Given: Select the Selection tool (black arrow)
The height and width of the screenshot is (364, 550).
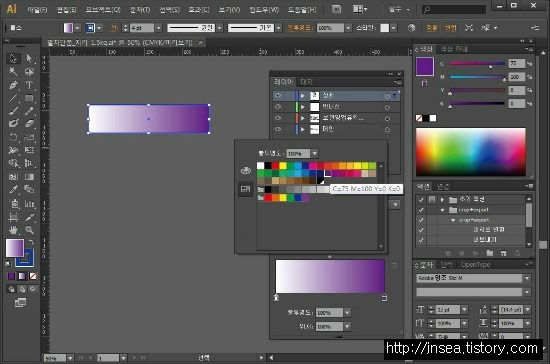Looking at the screenshot, I should (13, 58).
